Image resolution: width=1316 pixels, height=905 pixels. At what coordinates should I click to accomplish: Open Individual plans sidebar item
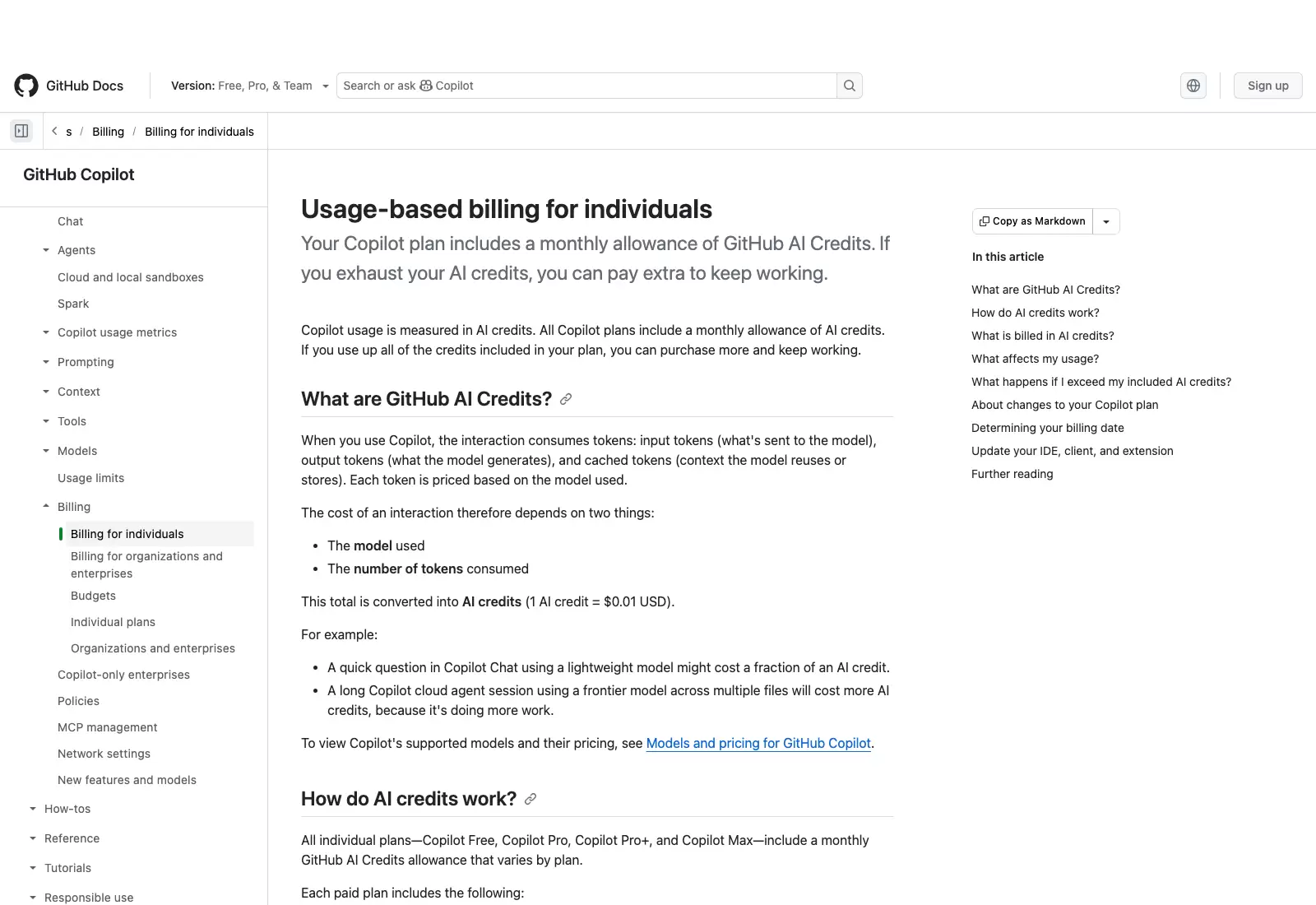pyautogui.click(x=113, y=622)
